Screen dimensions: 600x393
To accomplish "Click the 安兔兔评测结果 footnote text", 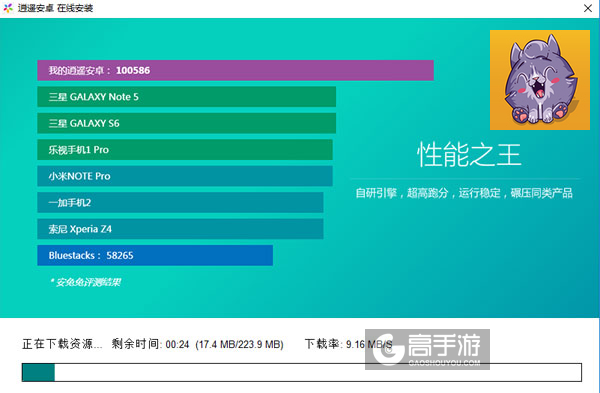I will 85,282.
